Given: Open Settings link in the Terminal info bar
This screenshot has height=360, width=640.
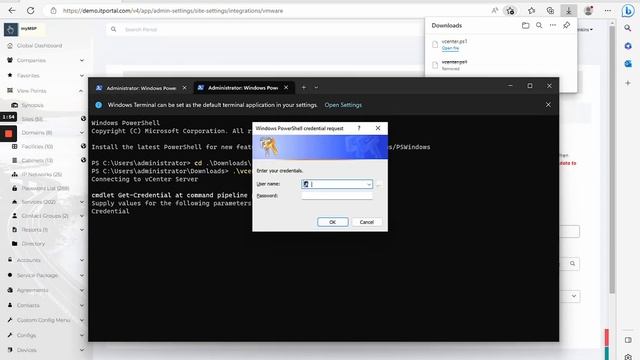Looking at the screenshot, I should tap(343, 105).
